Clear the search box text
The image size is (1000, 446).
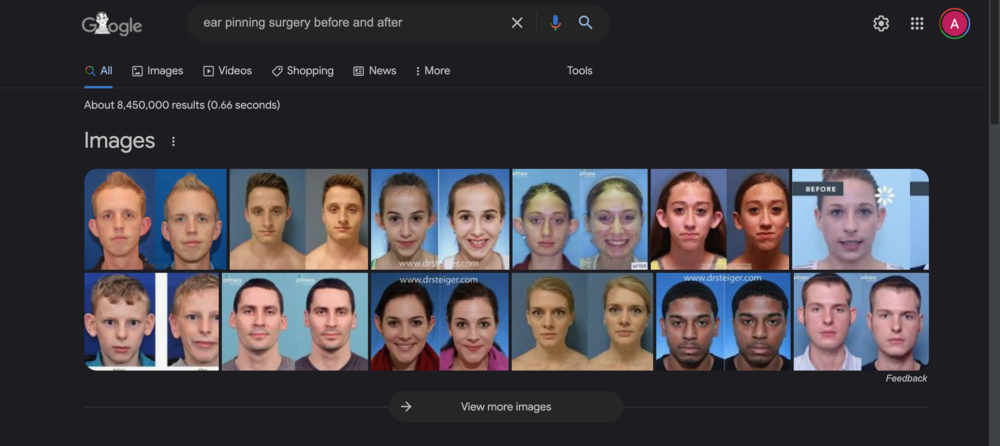(x=517, y=23)
